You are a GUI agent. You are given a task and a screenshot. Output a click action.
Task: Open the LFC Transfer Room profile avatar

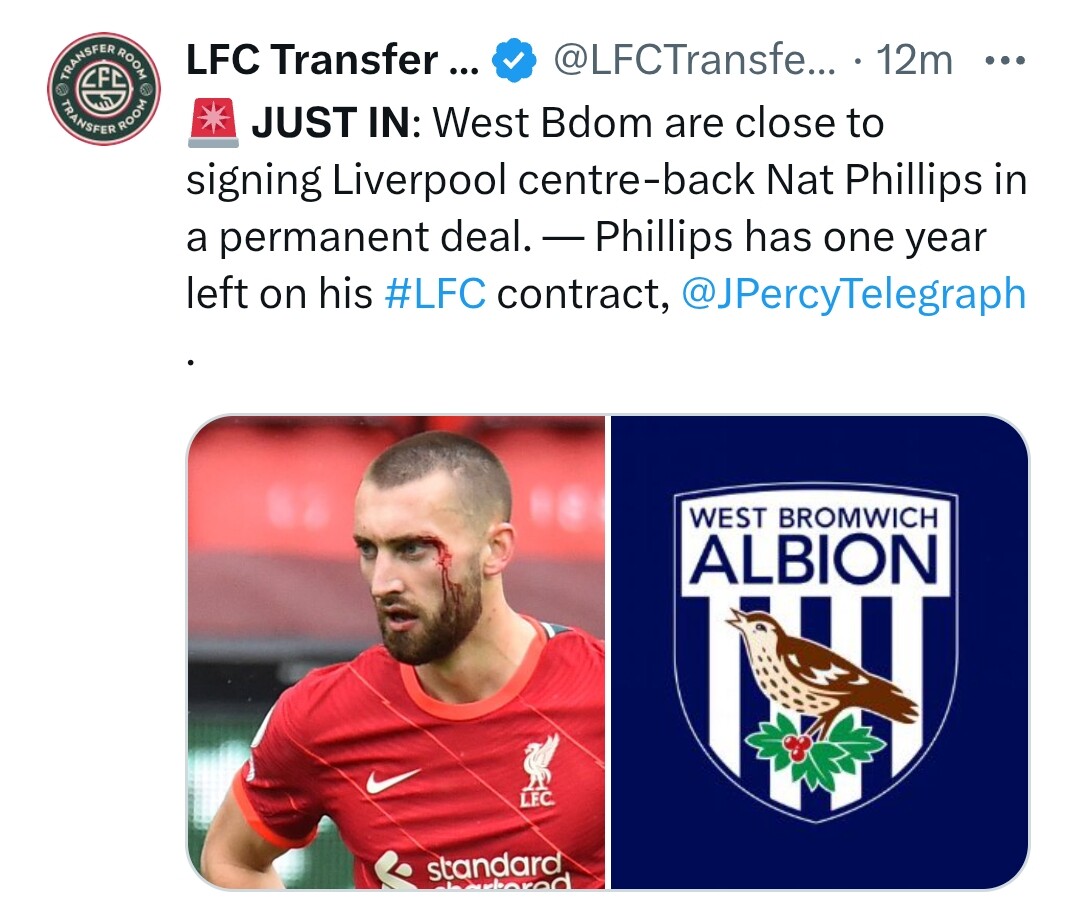(104, 88)
